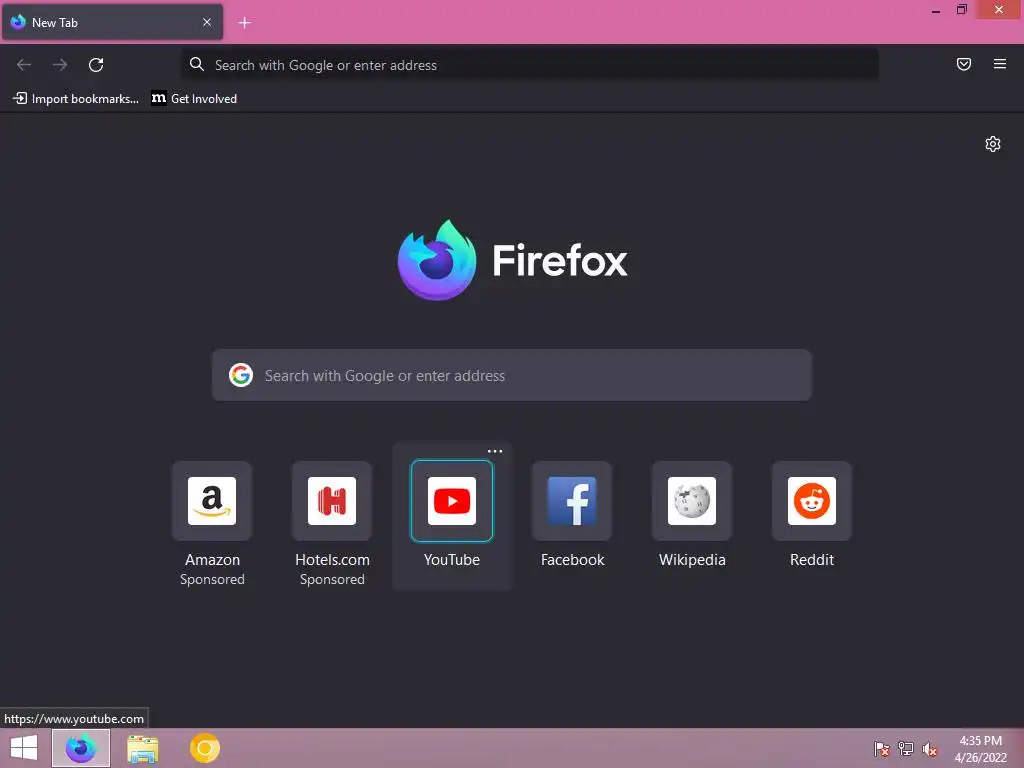Screen dimensions: 1024x768
Task: Open the Facebook shortcut tile
Action: (572, 501)
